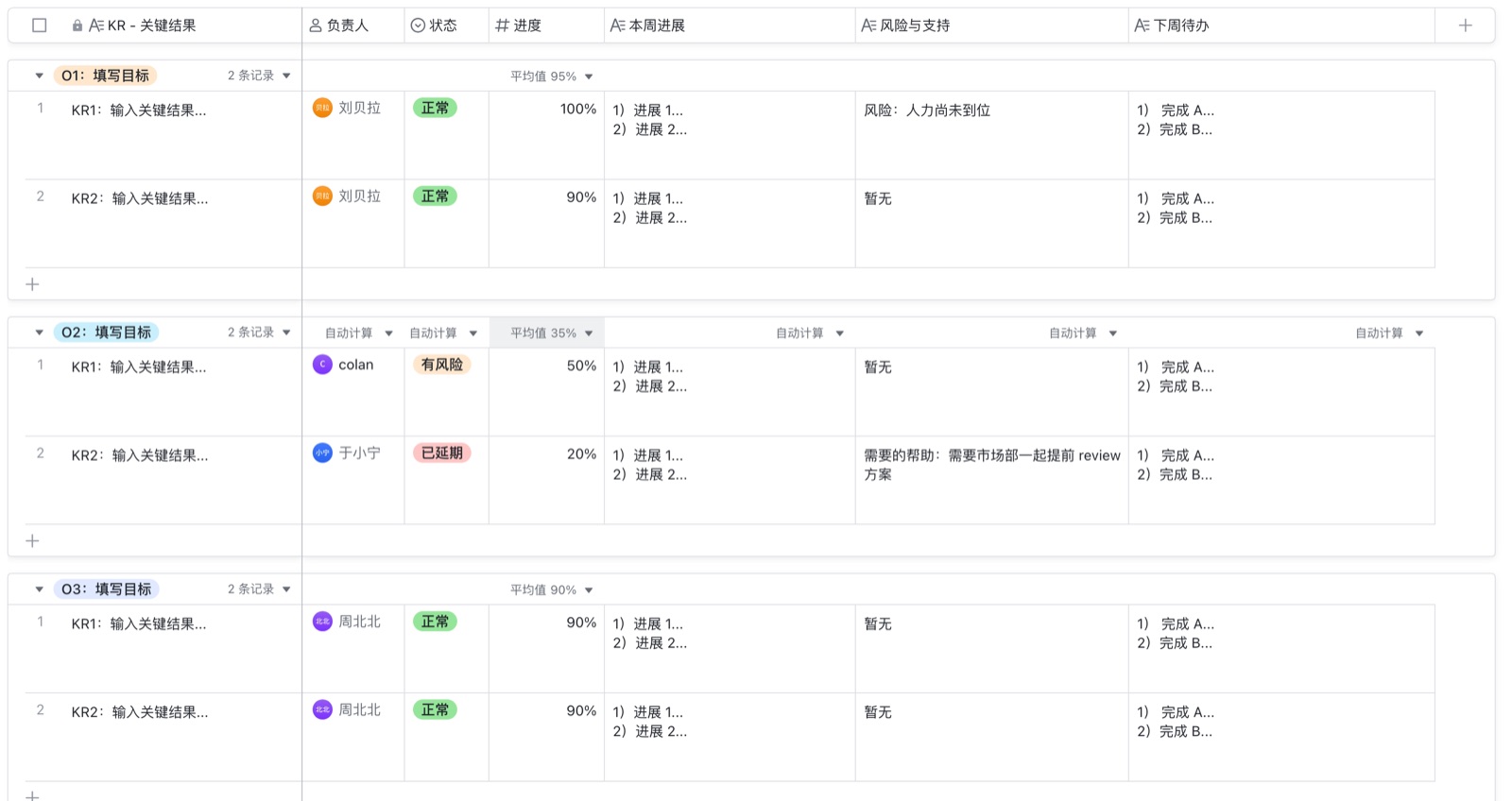The height and width of the screenshot is (801, 1512).
Task: Click the 下周待办 column header
Action: click(x=1281, y=26)
